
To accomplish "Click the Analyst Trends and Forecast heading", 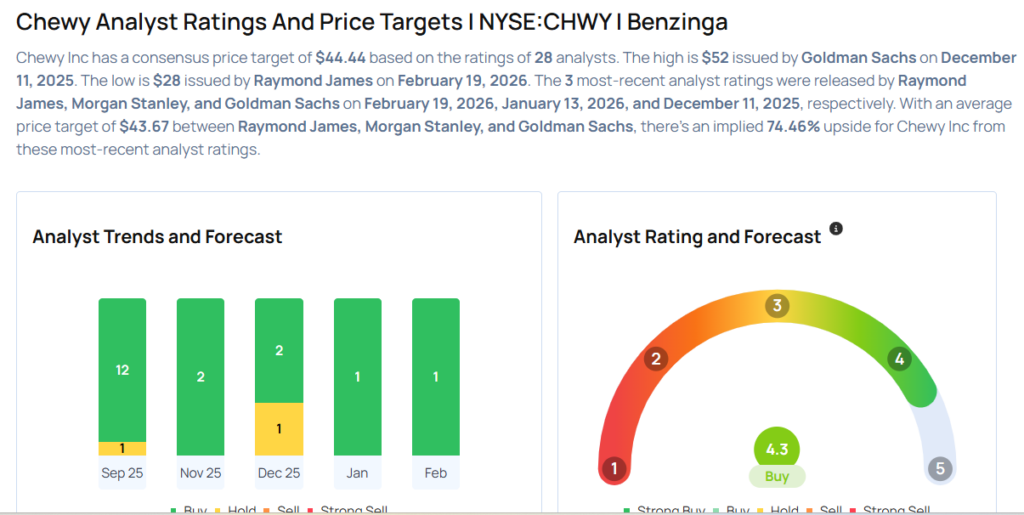I will [x=157, y=237].
